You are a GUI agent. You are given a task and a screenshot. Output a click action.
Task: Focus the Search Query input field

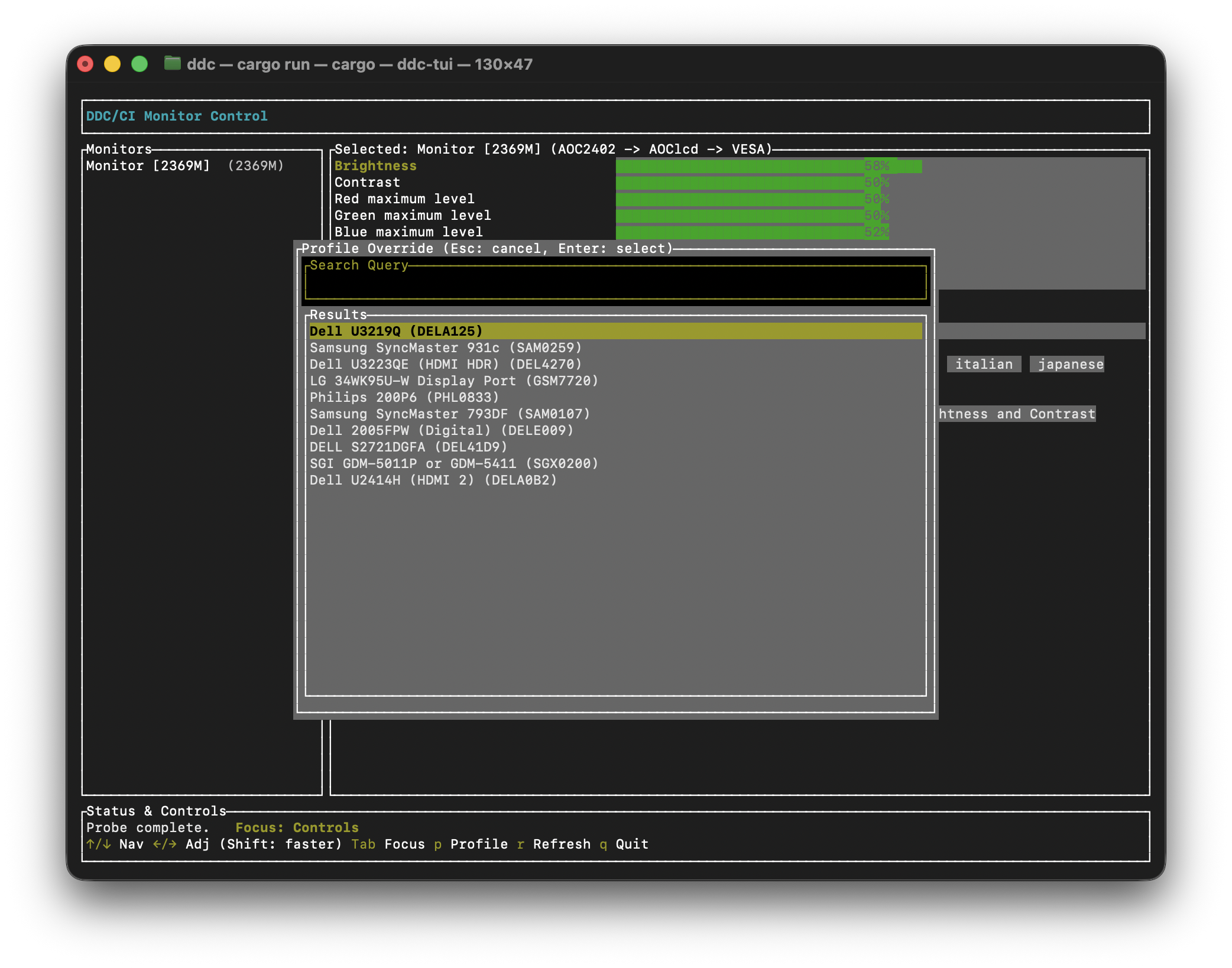point(615,282)
